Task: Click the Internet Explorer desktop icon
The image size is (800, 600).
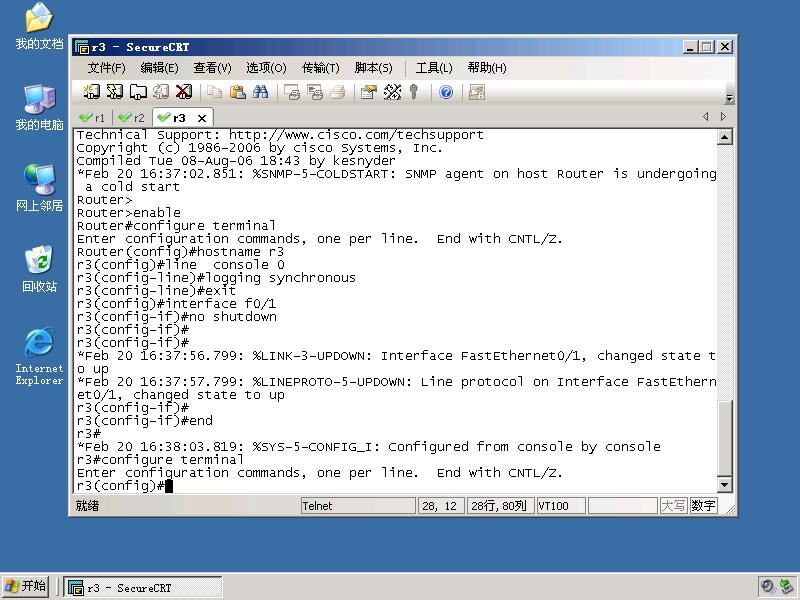Action: coord(39,356)
